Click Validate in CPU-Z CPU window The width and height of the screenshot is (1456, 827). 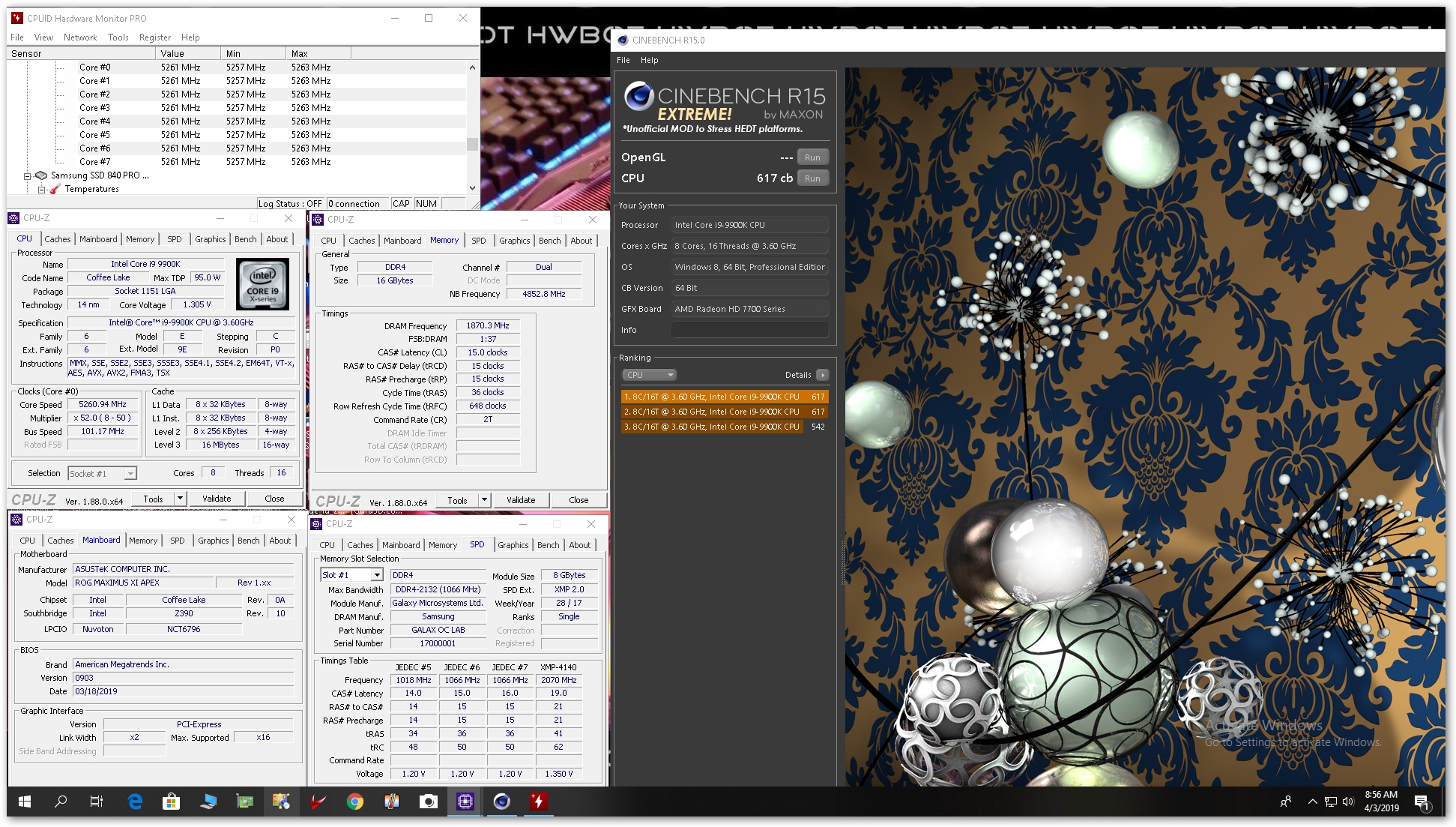point(217,499)
